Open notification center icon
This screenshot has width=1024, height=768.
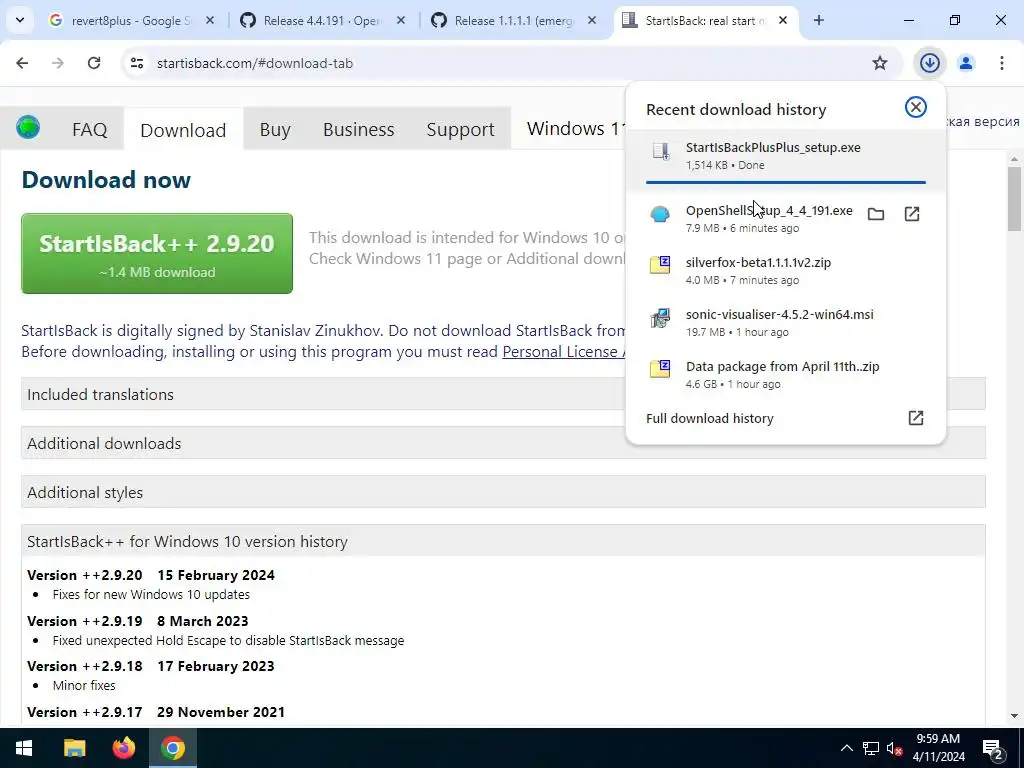993,748
